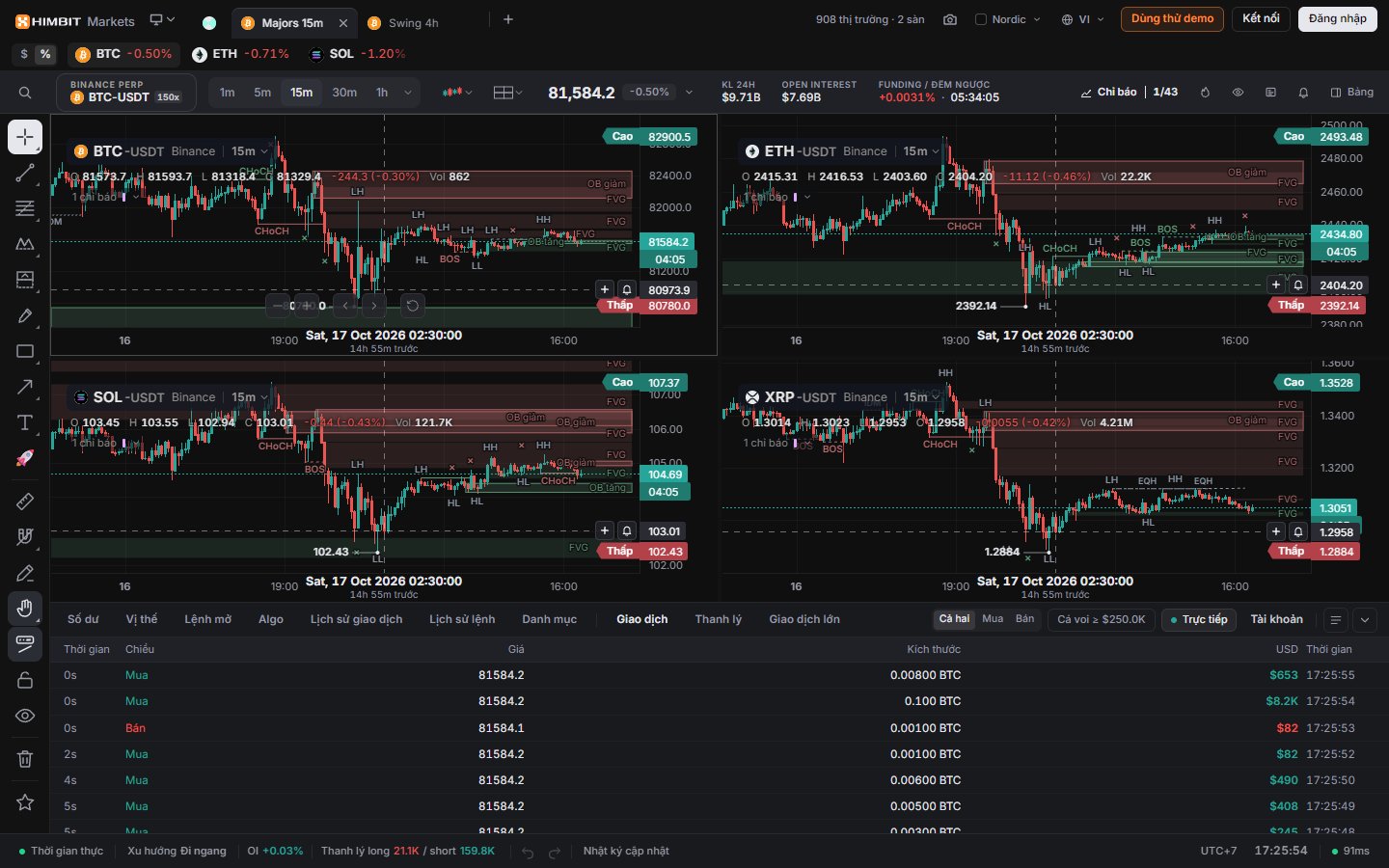Expand more timeframes after 1h

[408, 93]
